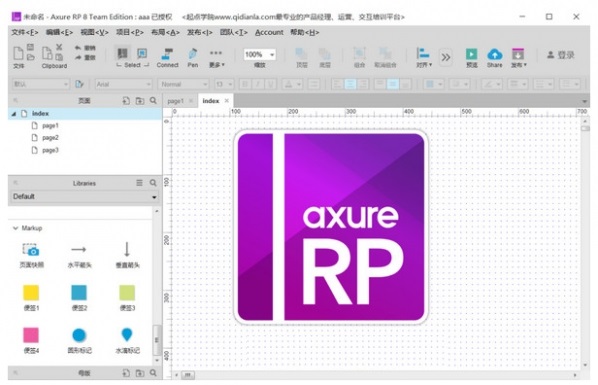598x385 pixels.
Task: Toggle vertical align middle
Action: tap(392, 84)
